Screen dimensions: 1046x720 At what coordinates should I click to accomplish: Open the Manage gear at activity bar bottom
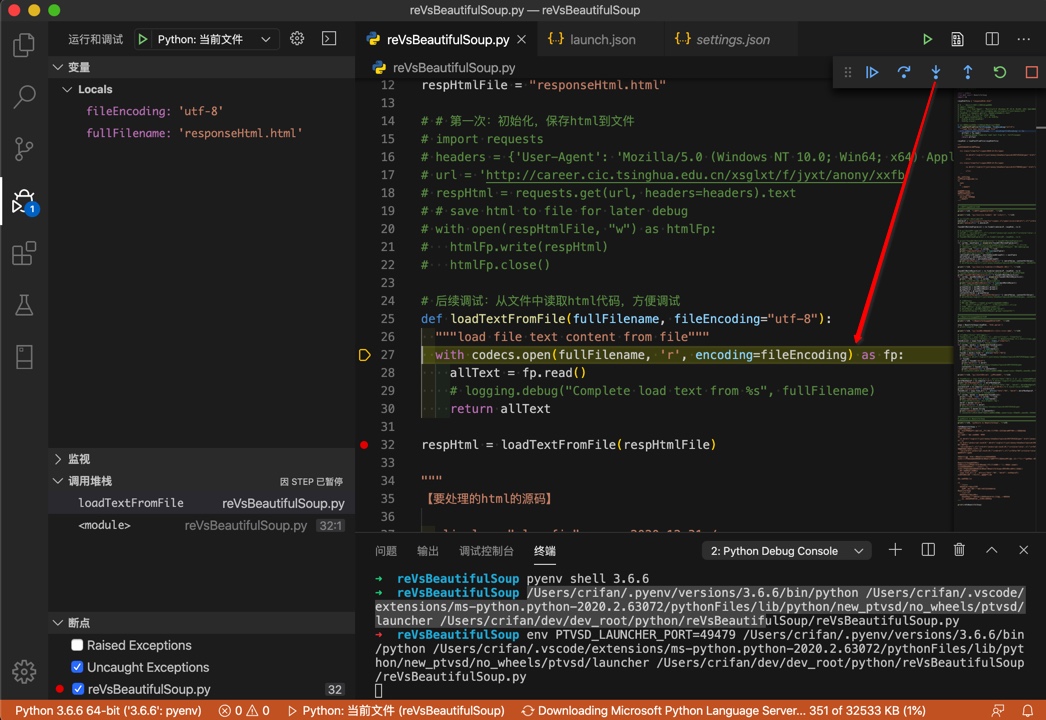tap(24, 671)
